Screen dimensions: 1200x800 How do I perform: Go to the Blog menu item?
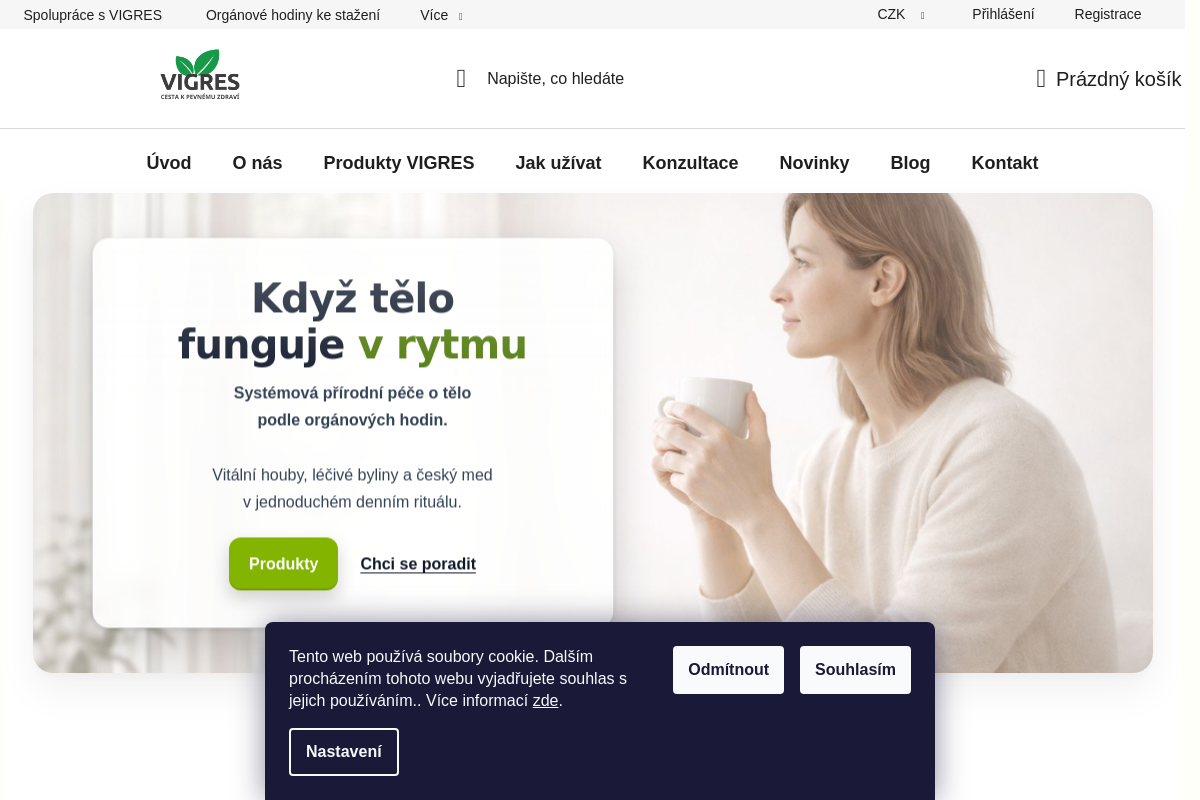tap(910, 163)
